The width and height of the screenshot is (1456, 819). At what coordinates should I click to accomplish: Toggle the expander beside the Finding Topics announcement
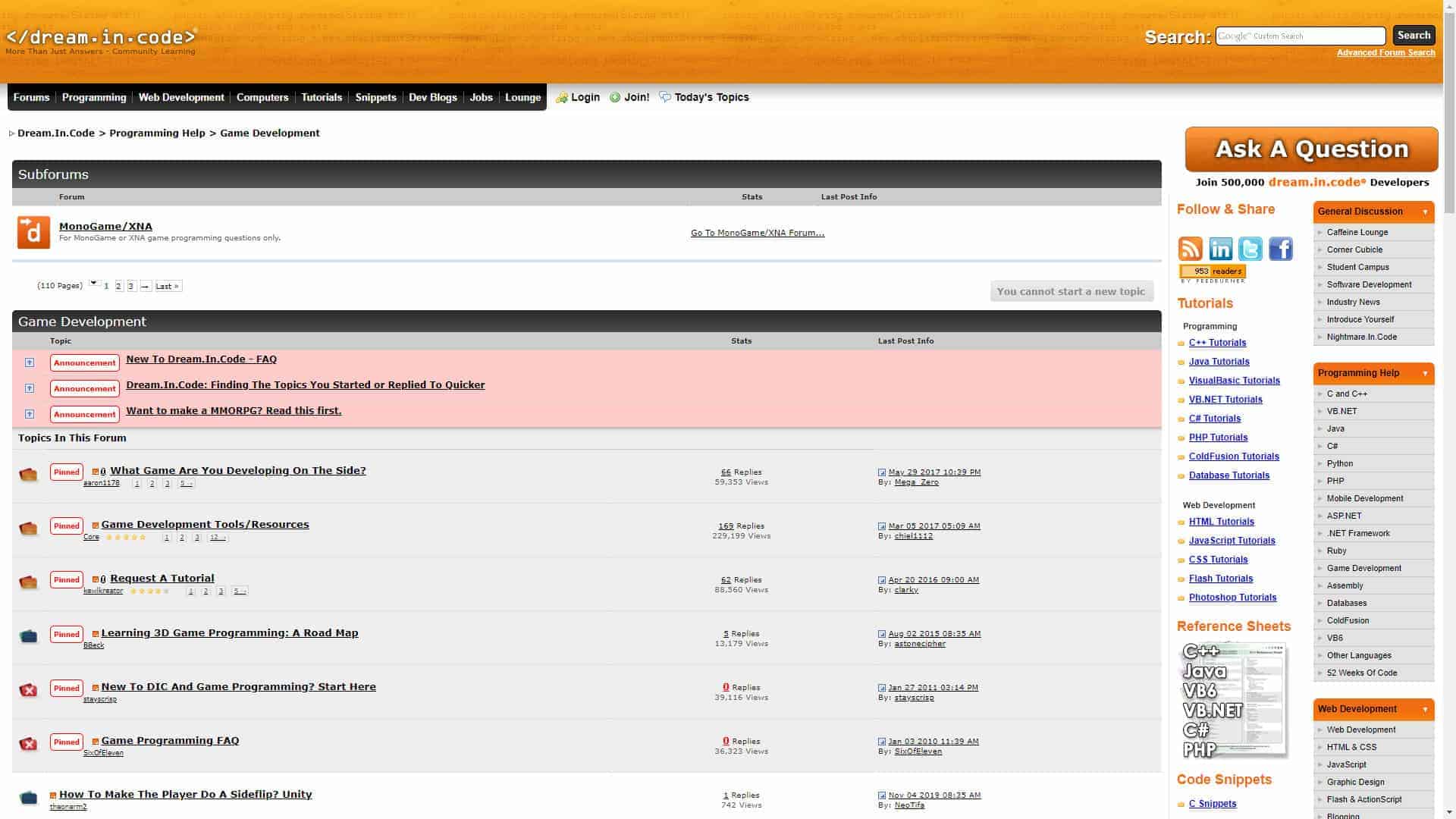30,388
